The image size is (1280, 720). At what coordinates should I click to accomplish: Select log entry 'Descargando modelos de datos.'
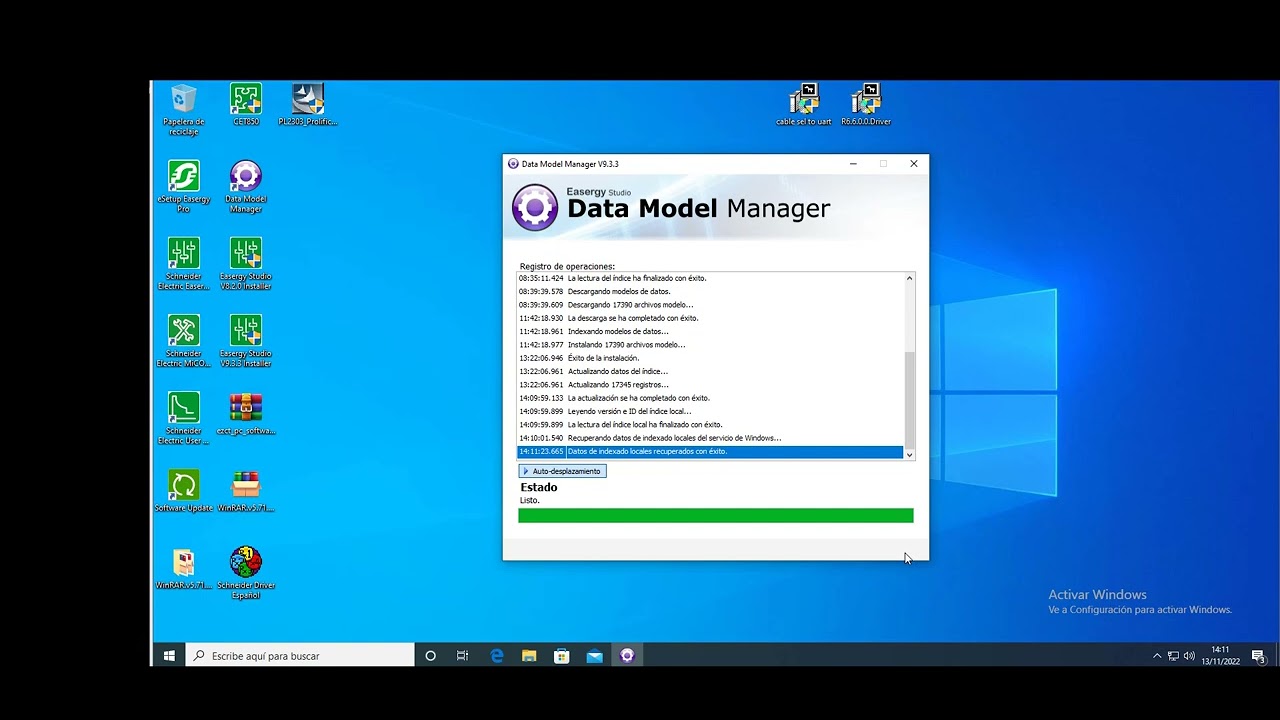[710, 292]
